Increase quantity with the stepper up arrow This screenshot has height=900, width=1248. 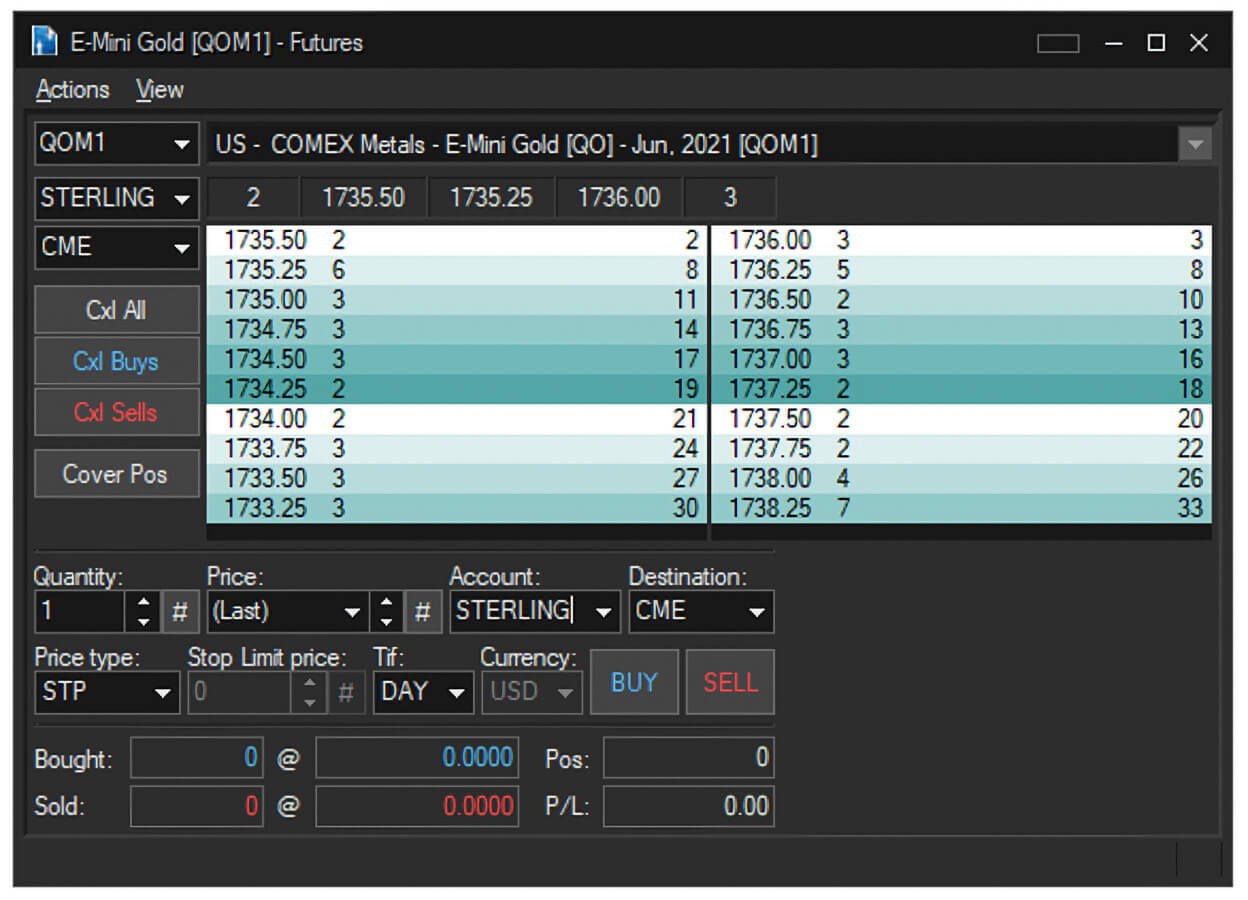[x=143, y=602]
